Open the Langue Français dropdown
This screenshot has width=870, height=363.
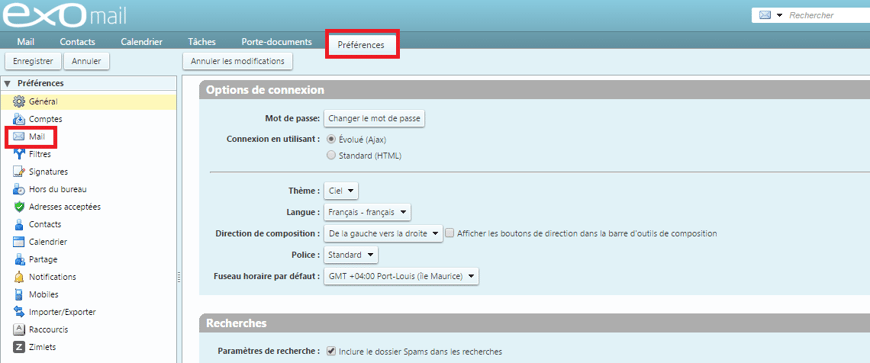pos(367,212)
